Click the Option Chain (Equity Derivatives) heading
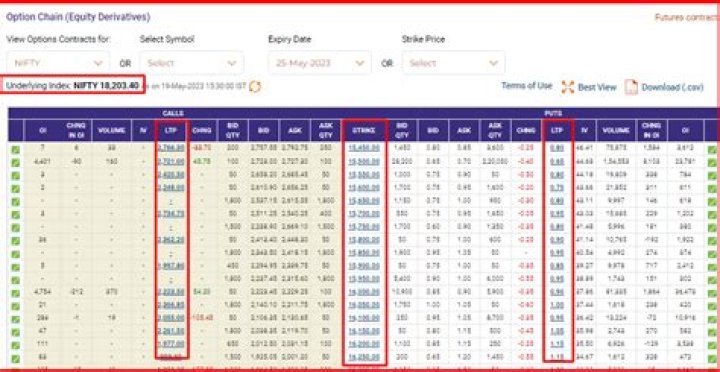The width and height of the screenshot is (720, 372). 78,17
